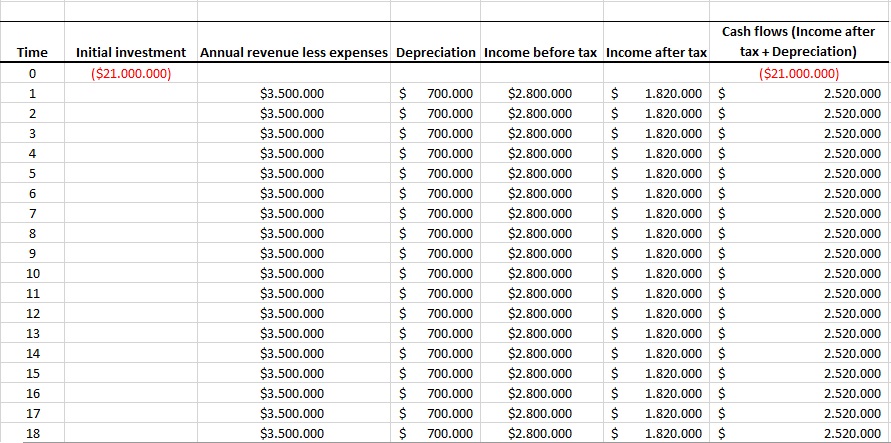Click the Income after tax header

(x=656, y=52)
